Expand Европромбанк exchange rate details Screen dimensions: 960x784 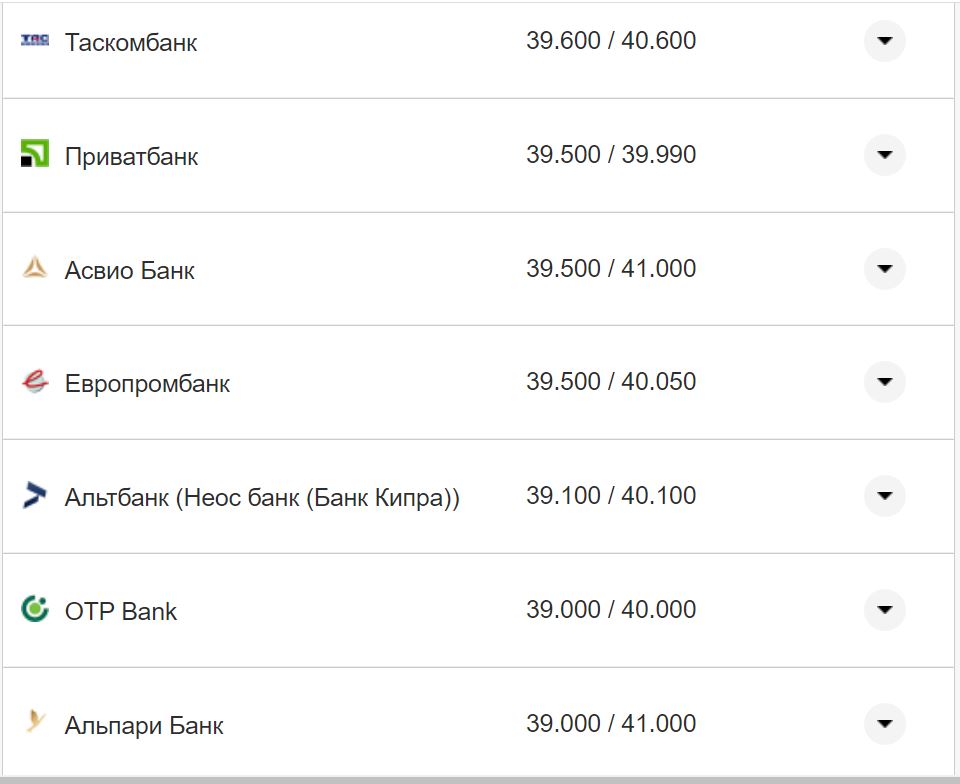[884, 382]
